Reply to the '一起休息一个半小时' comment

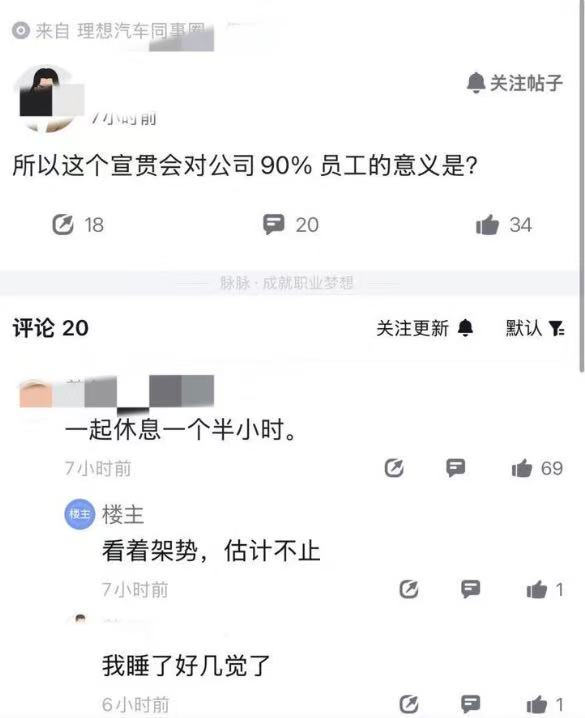[x=455, y=468]
